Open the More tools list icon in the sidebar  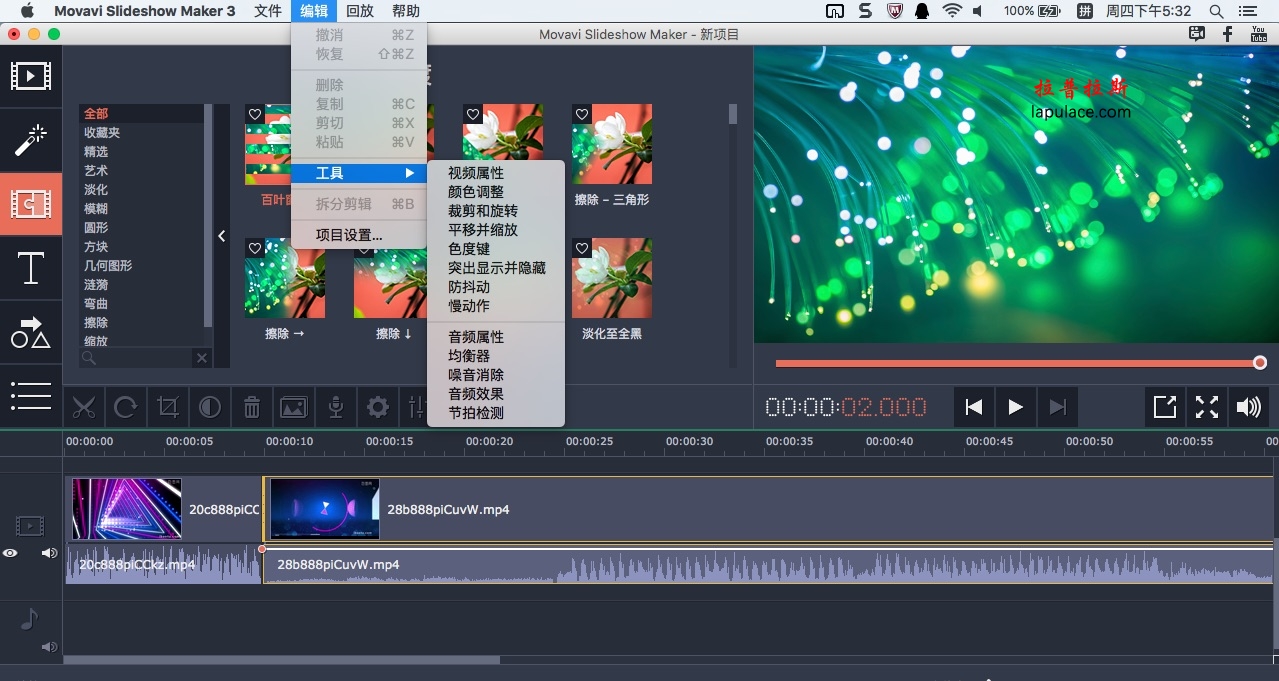point(31,395)
